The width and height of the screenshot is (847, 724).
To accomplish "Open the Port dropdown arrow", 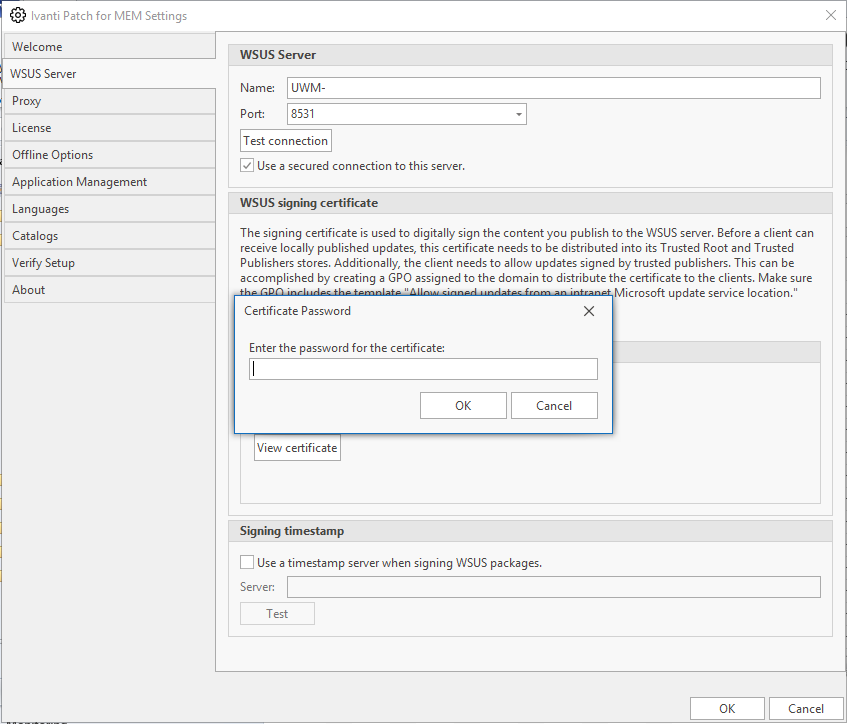I will pos(519,113).
